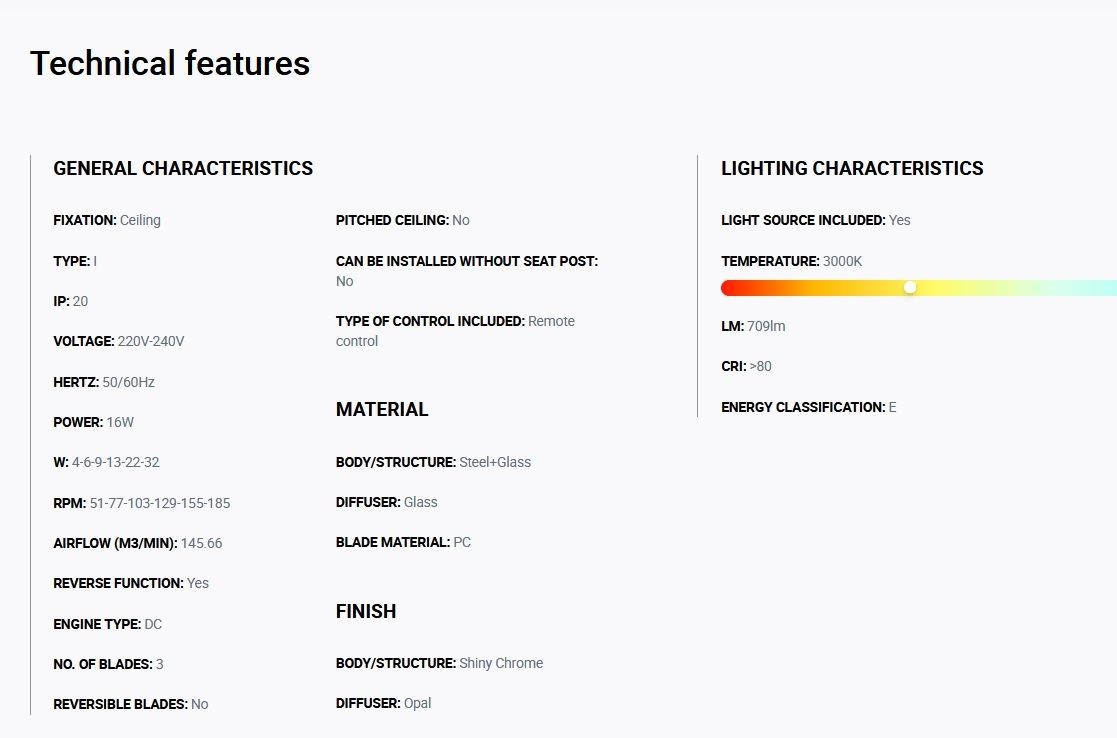Click the No. of Blades entry
This screenshot has height=738, width=1117.
pyautogui.click(x=108, y=664)
